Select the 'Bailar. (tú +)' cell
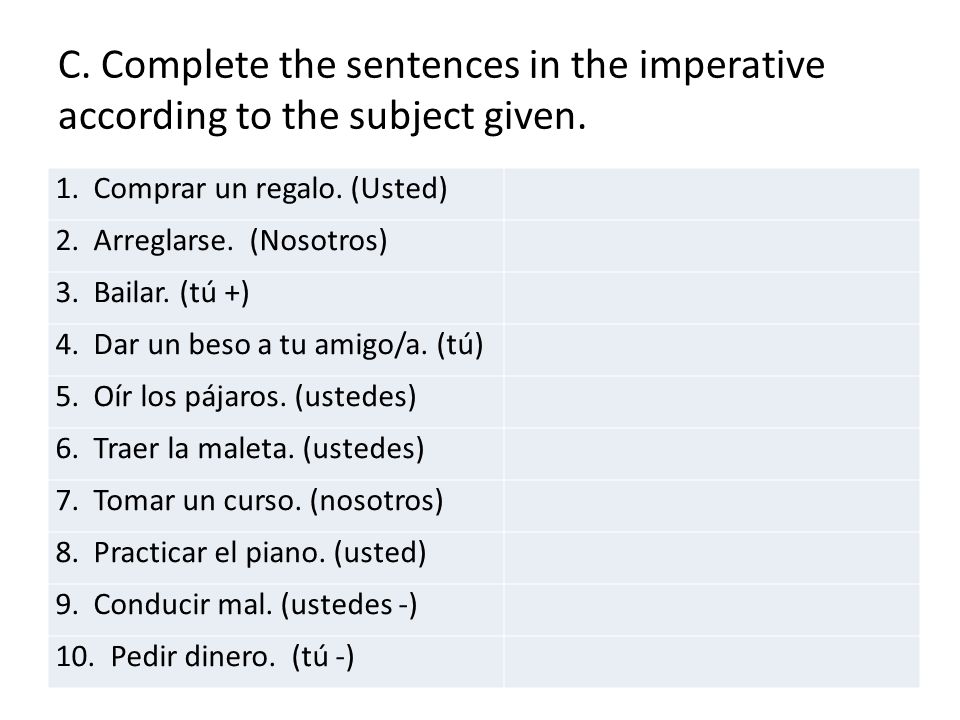 point(276,298)
